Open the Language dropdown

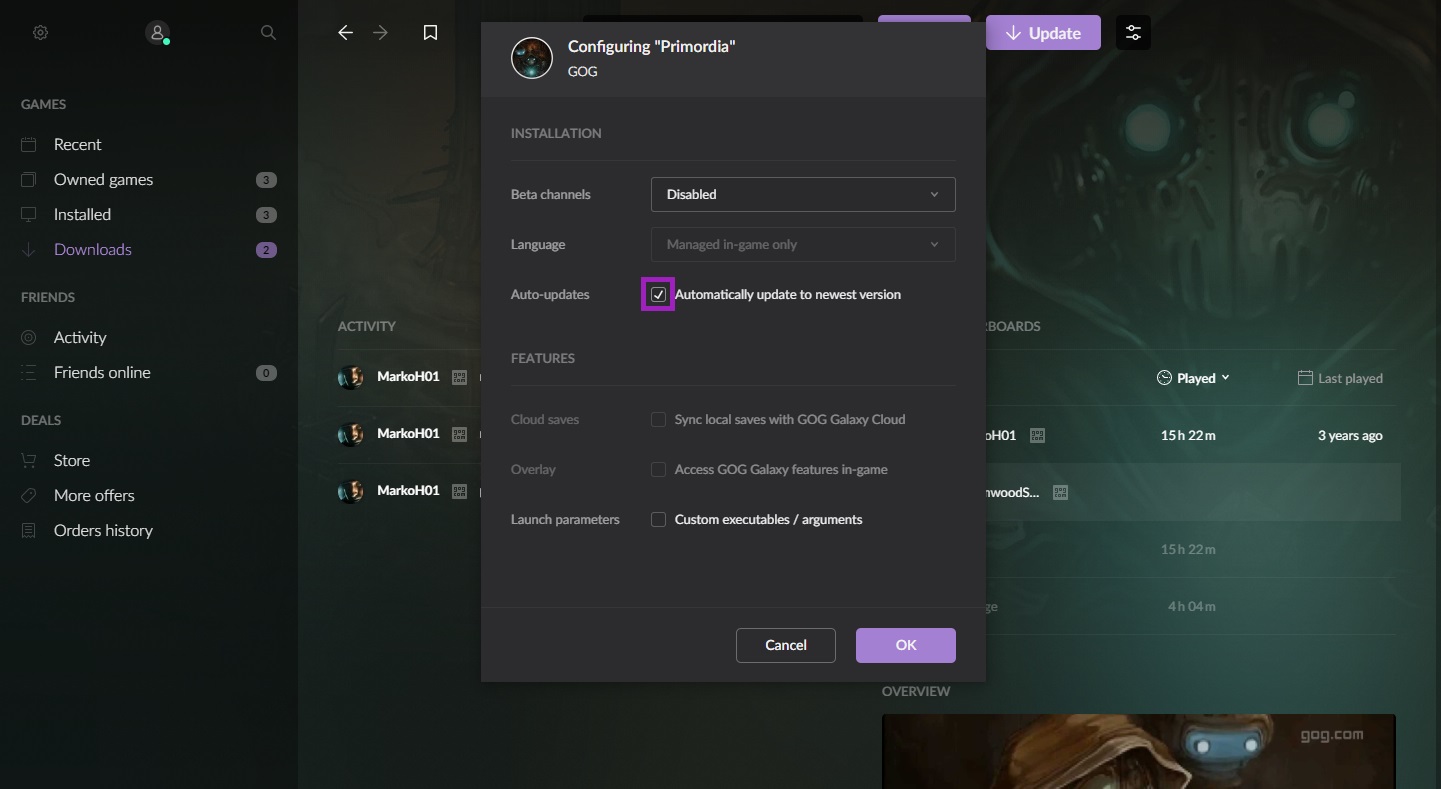pos(803,245)
